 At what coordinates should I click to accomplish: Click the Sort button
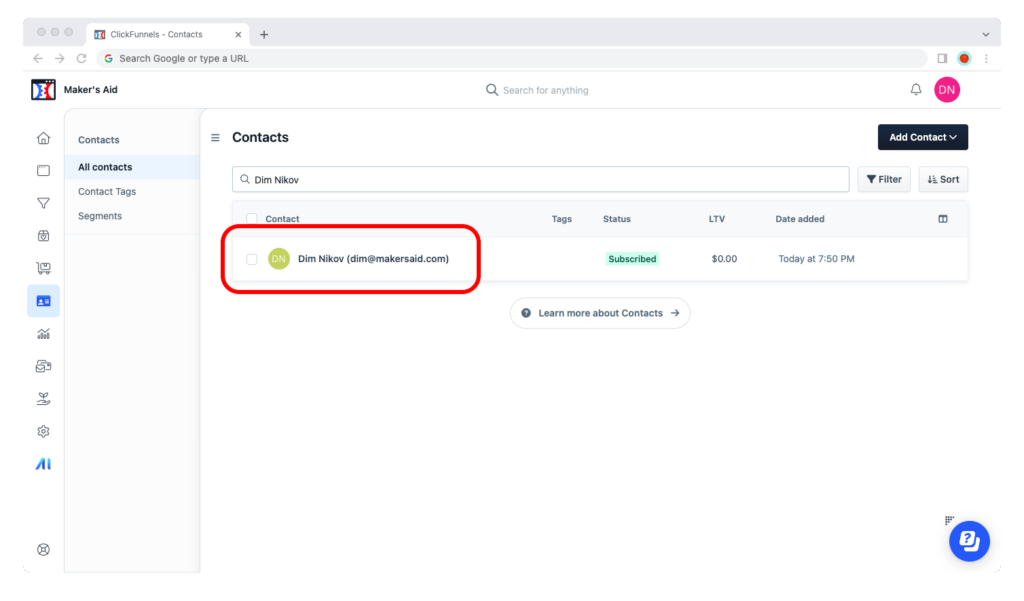pyautogui.click(x=943, y=179)
